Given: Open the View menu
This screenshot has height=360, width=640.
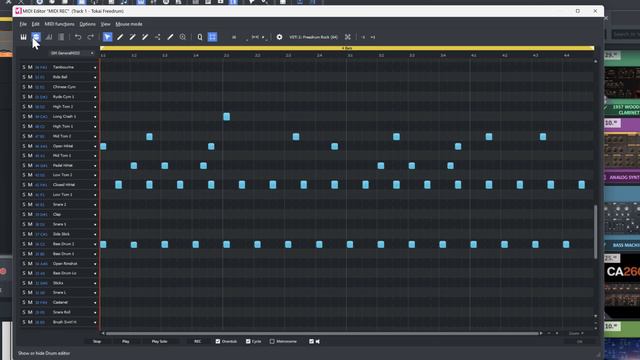Looking at the screenshot, I should click(x=105, y=24).
